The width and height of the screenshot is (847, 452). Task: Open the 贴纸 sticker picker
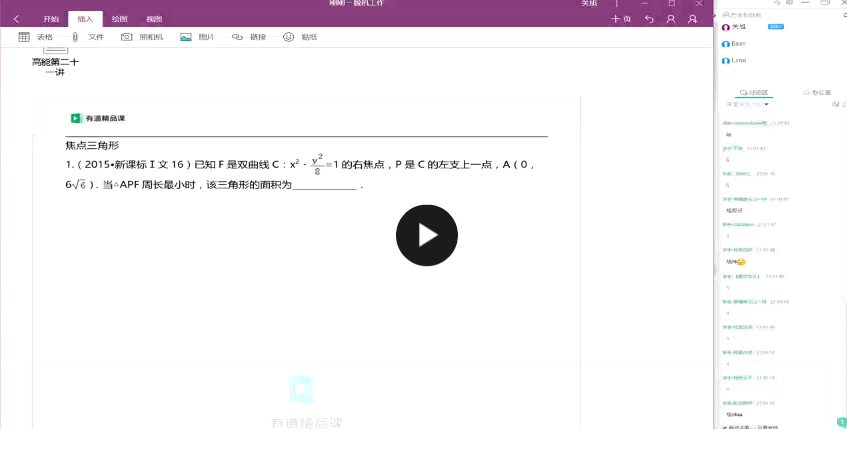click(x=300, y=37)
